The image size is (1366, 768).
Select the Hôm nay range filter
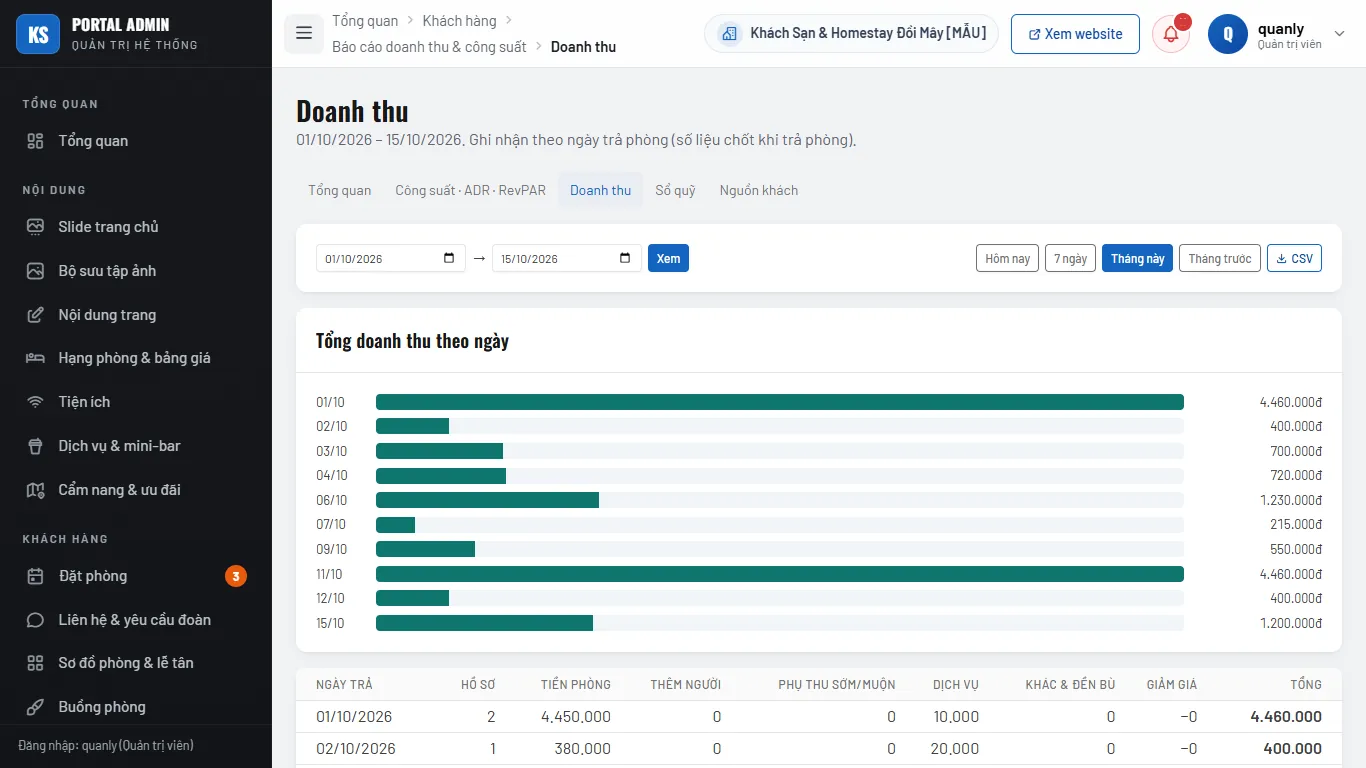point(1007,258)
